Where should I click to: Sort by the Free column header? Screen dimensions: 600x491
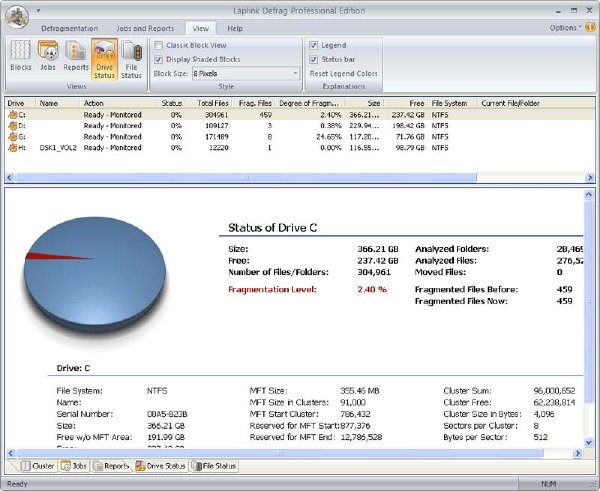coord(406,103)
